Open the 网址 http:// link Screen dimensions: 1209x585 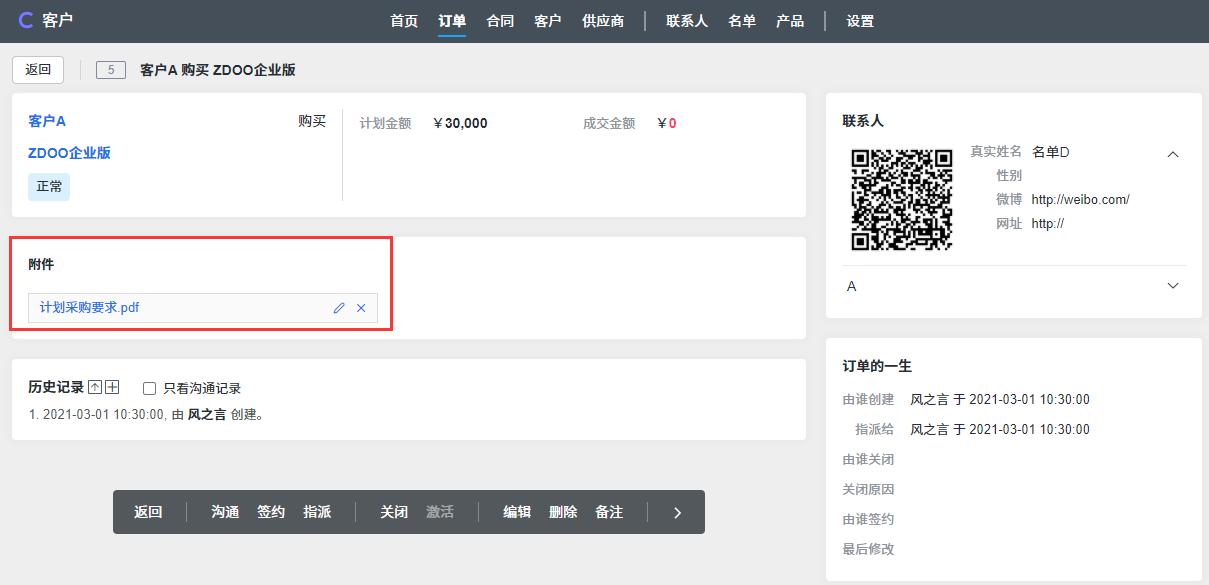1047,224
